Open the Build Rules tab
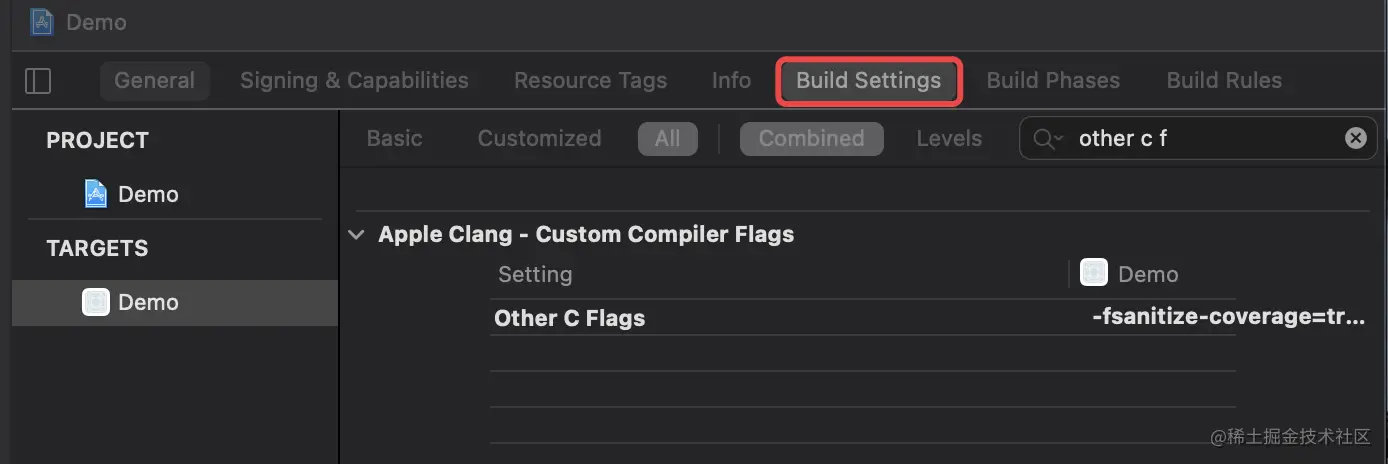The width and height of the screenshot is (1388, 464). tap(1224, 81)
